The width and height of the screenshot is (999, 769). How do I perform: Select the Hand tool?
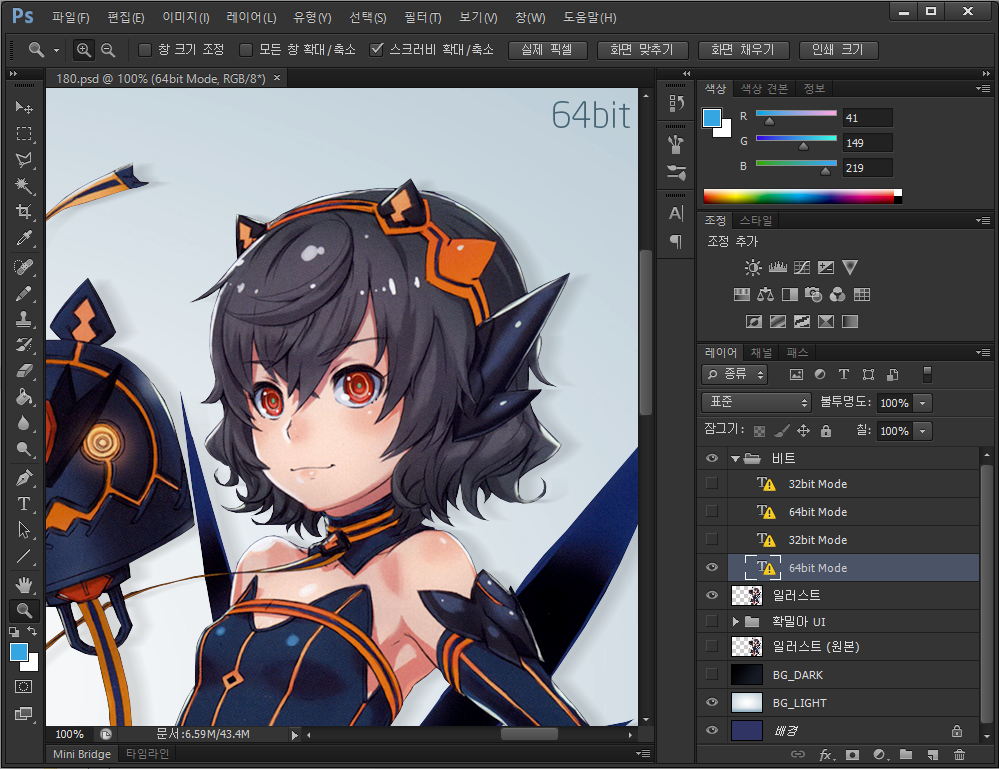click(24, 584)
